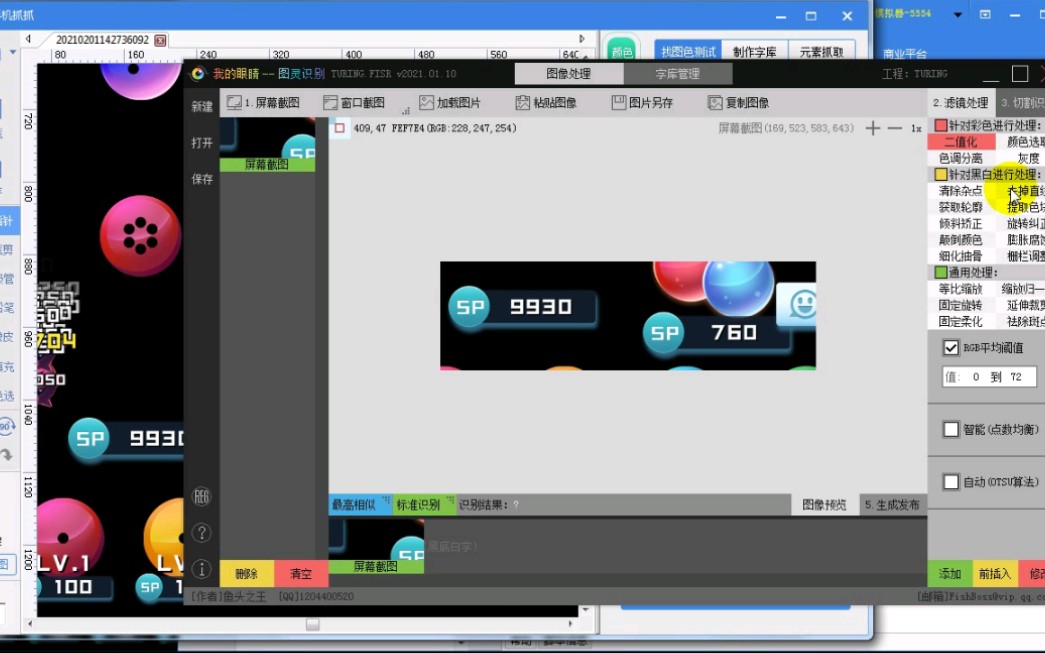Click the 色调分离 filter button
1045x653 pixels.
click(x=961, y=158)
